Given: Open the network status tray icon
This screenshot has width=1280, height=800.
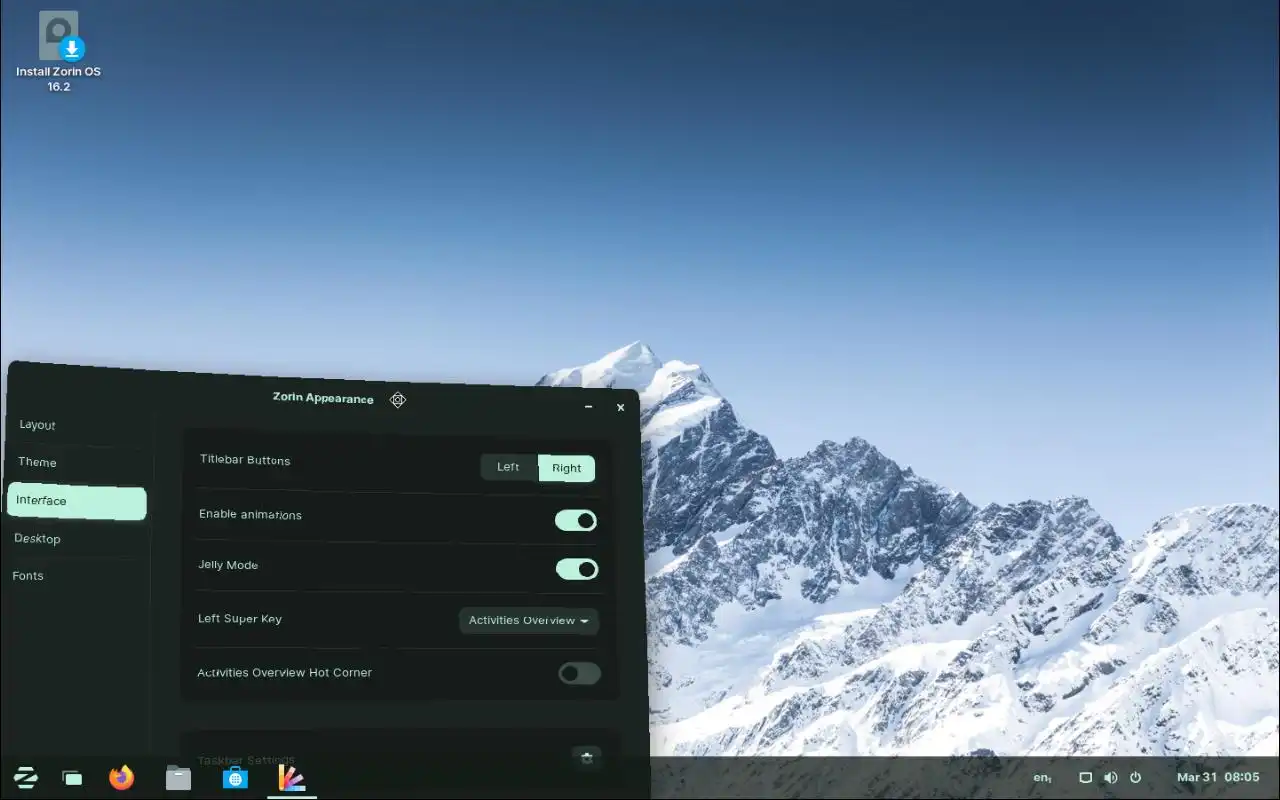Looking at the screenshot, I should coord(1085,777).
